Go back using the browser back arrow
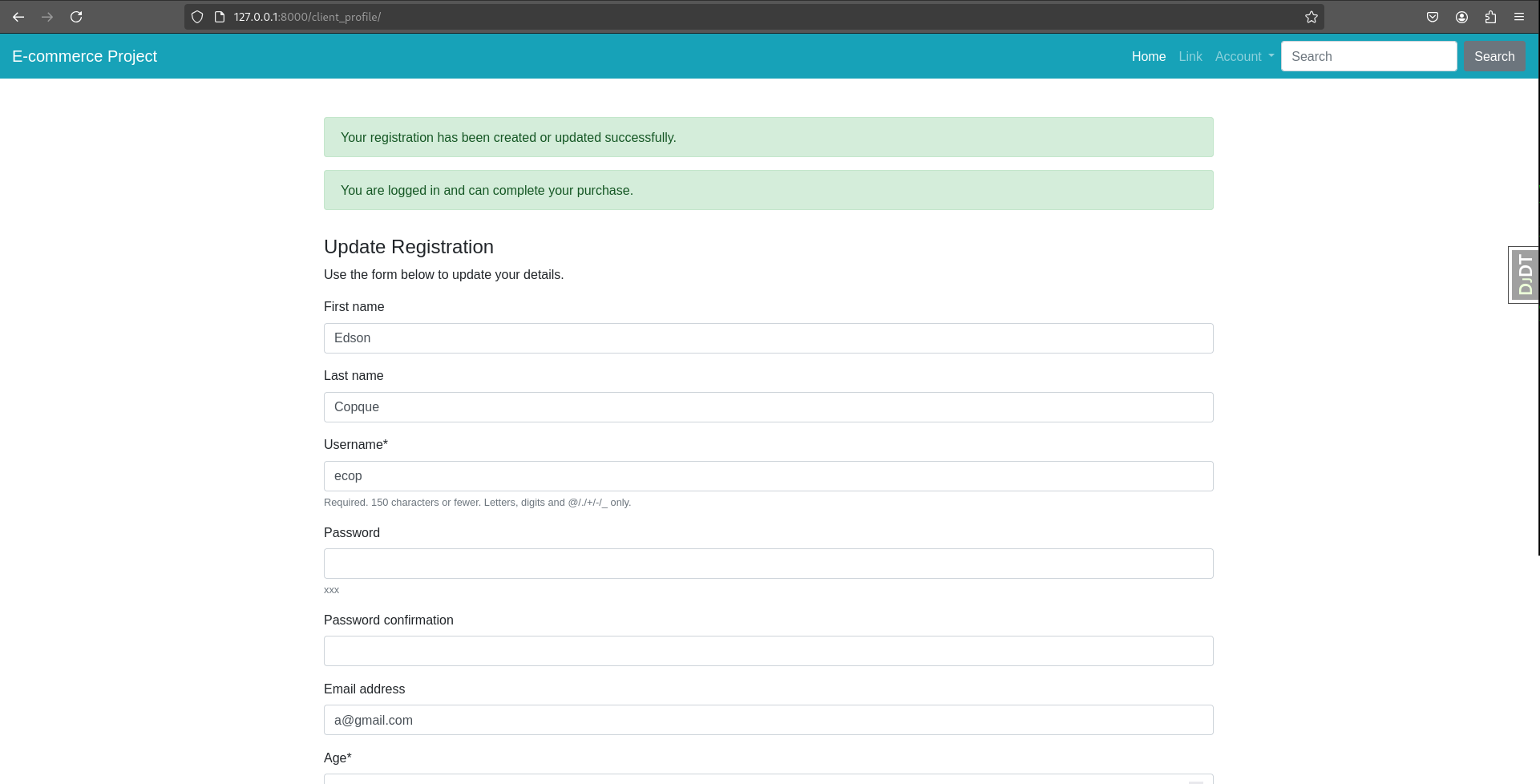The height and width of the screenshot is (784, 1540). pos(18,17)
